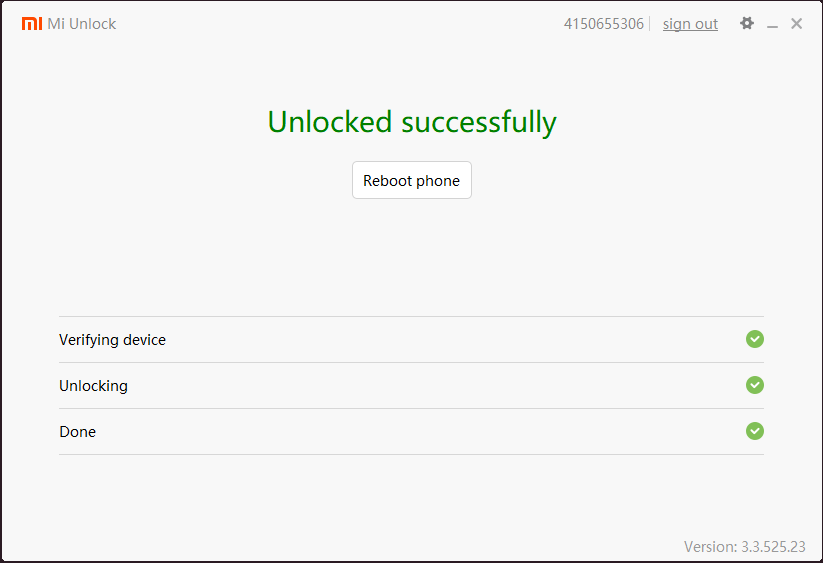
Task: Click the "Unlocked successfully" heading
Action: (x=411, y=122)
